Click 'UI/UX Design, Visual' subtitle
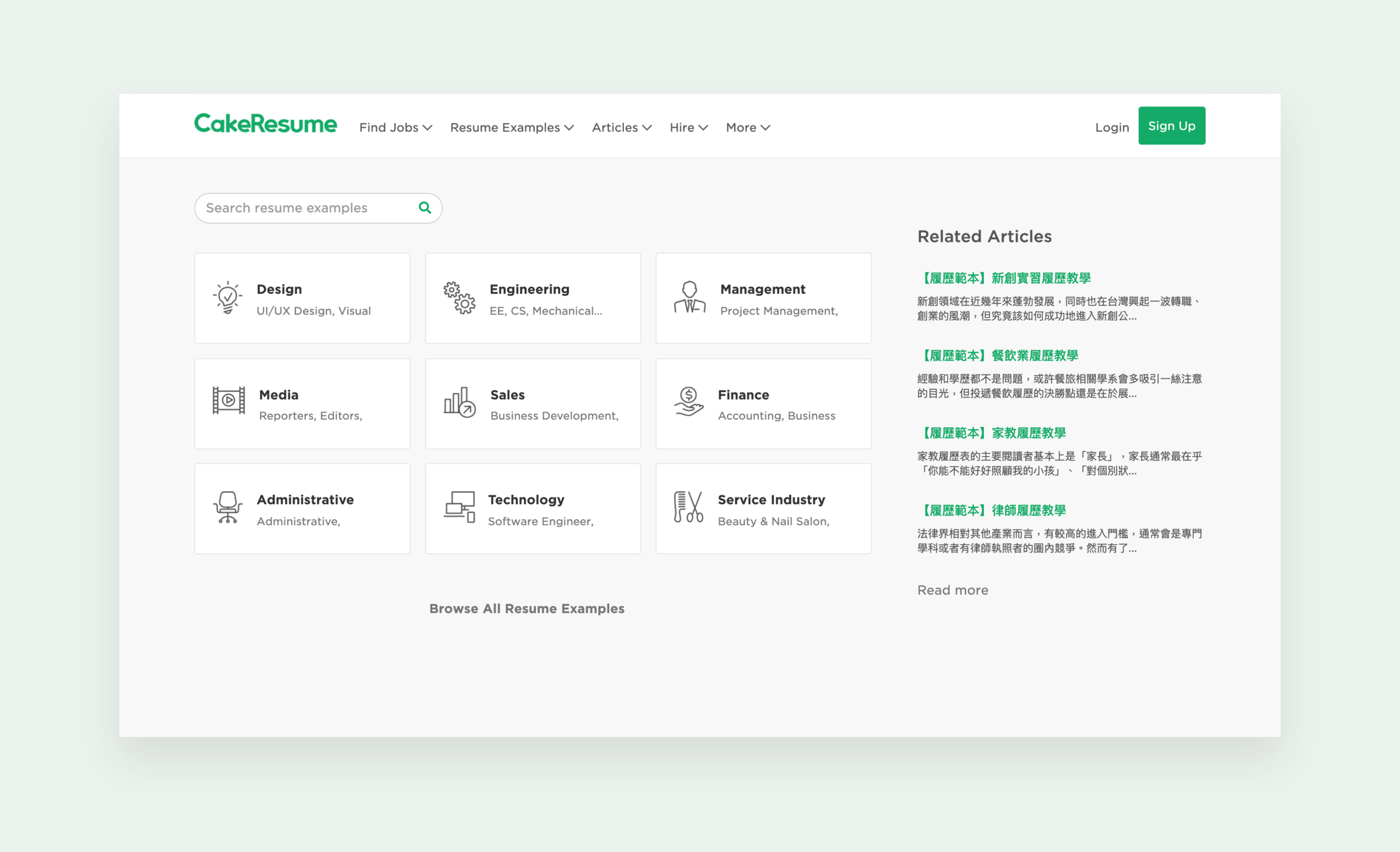Image resolution: width=1400 pixels, height=852 pixels. pyautogui.click(x=314, y=311)
